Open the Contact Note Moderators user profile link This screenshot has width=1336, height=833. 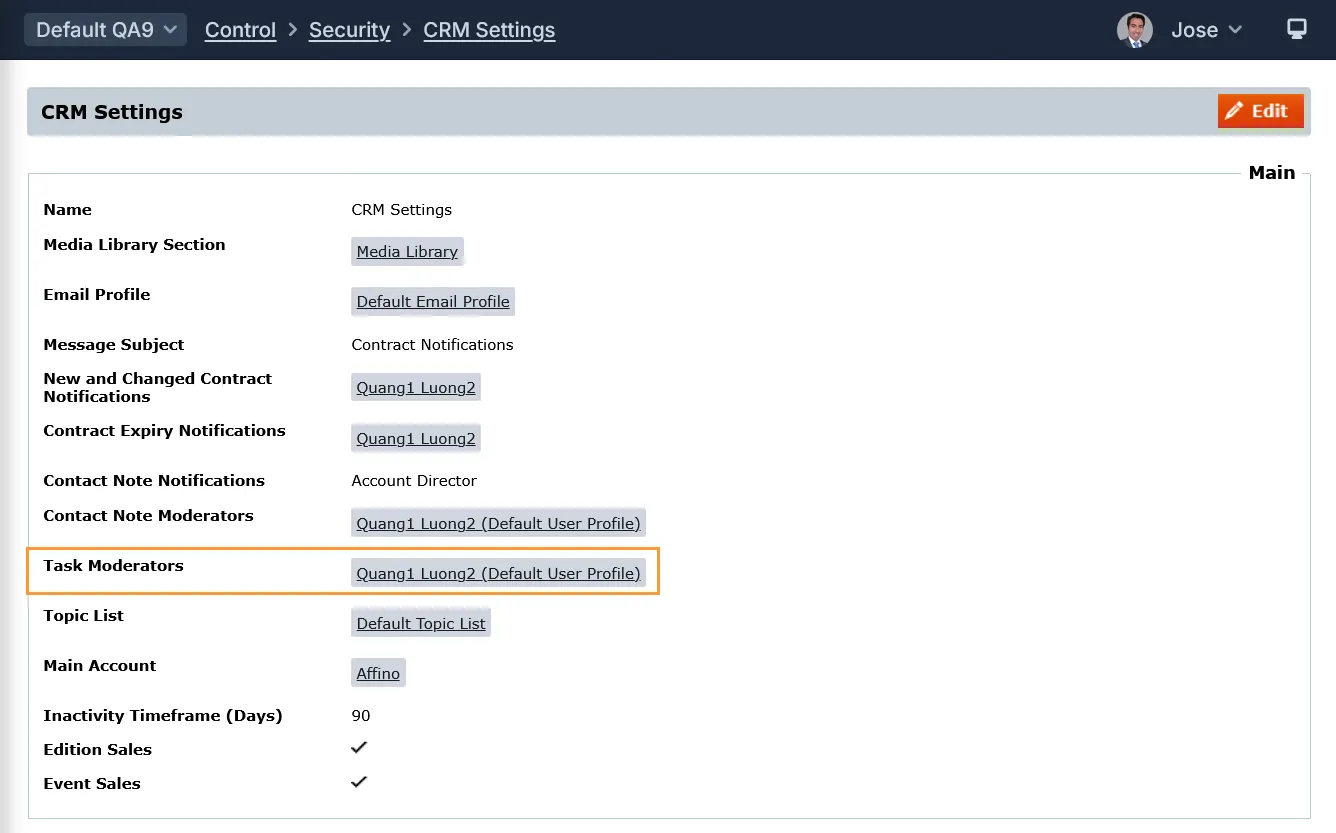498,524
